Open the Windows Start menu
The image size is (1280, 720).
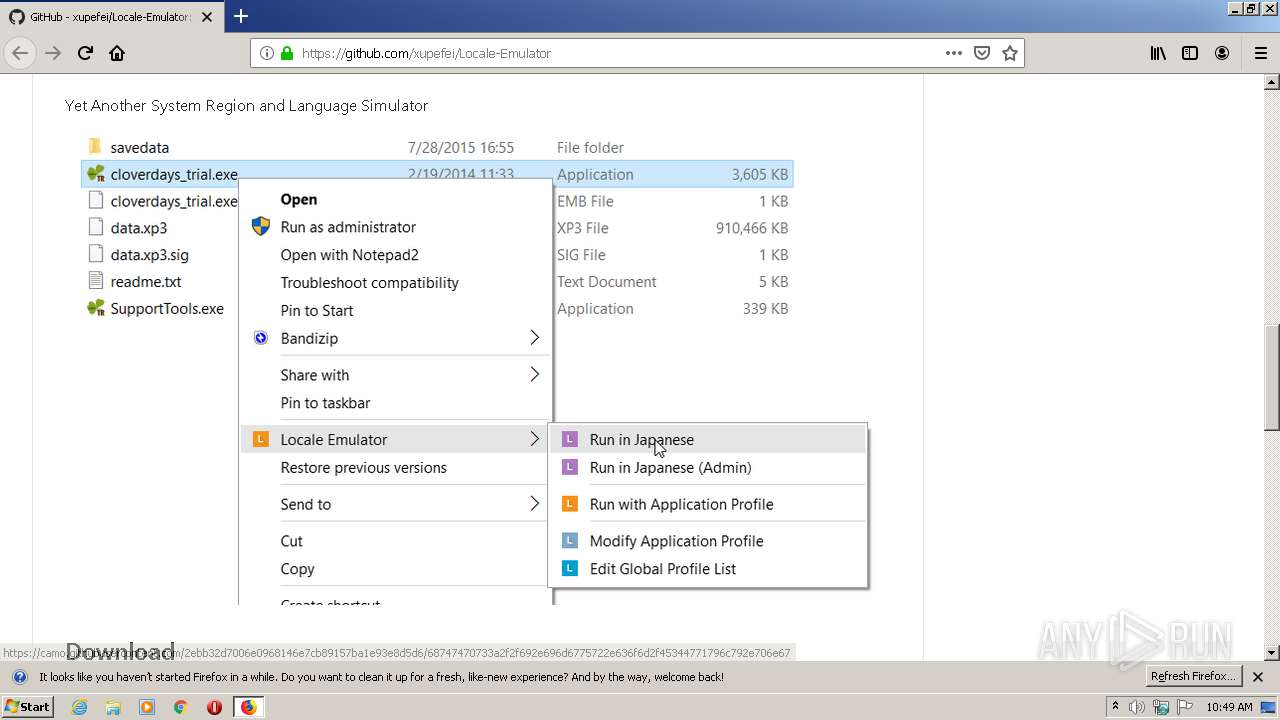[27, 706]
